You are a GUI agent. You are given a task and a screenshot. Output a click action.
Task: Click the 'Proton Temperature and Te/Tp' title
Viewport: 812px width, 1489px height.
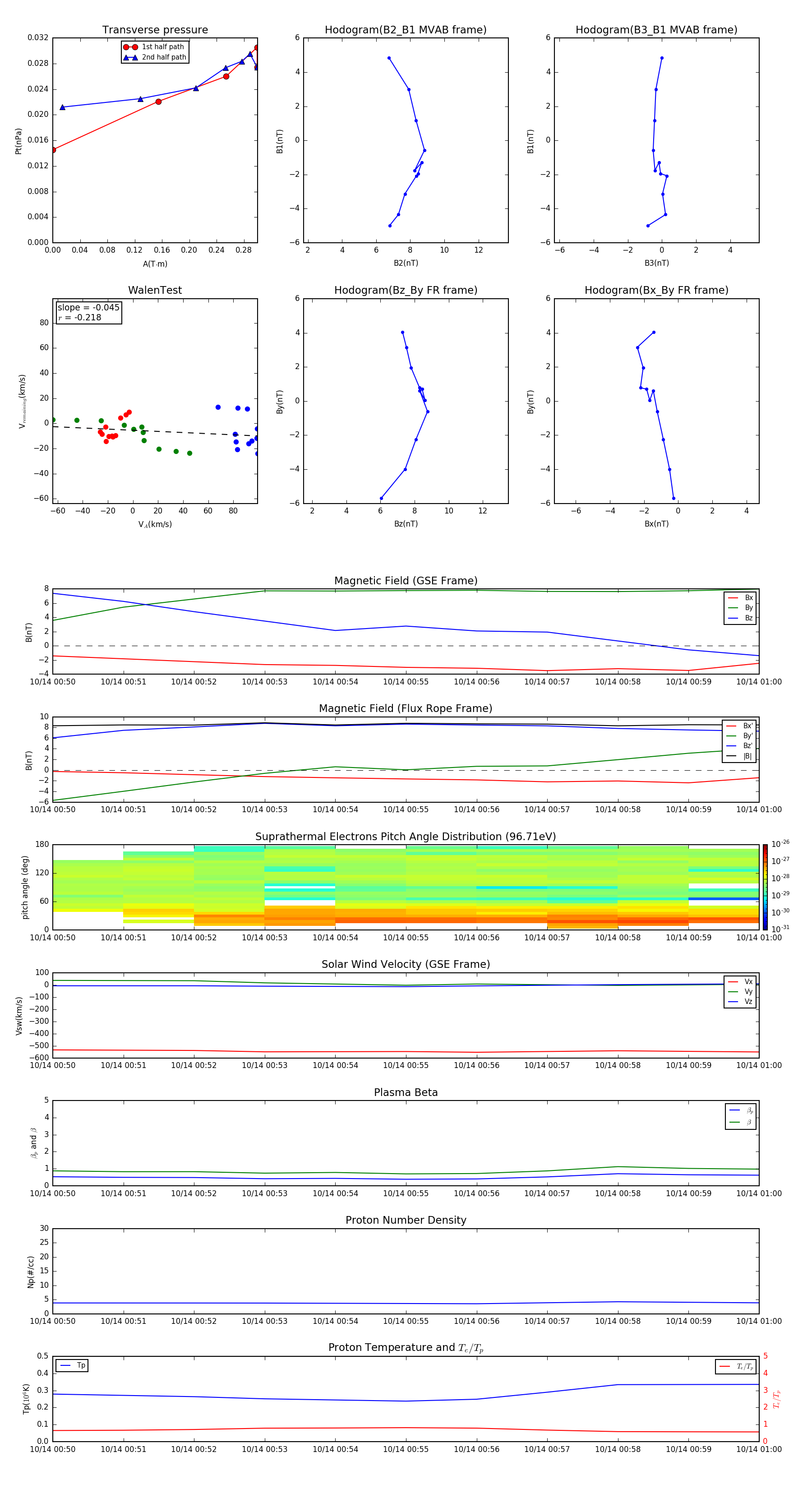click(406, 1347)
